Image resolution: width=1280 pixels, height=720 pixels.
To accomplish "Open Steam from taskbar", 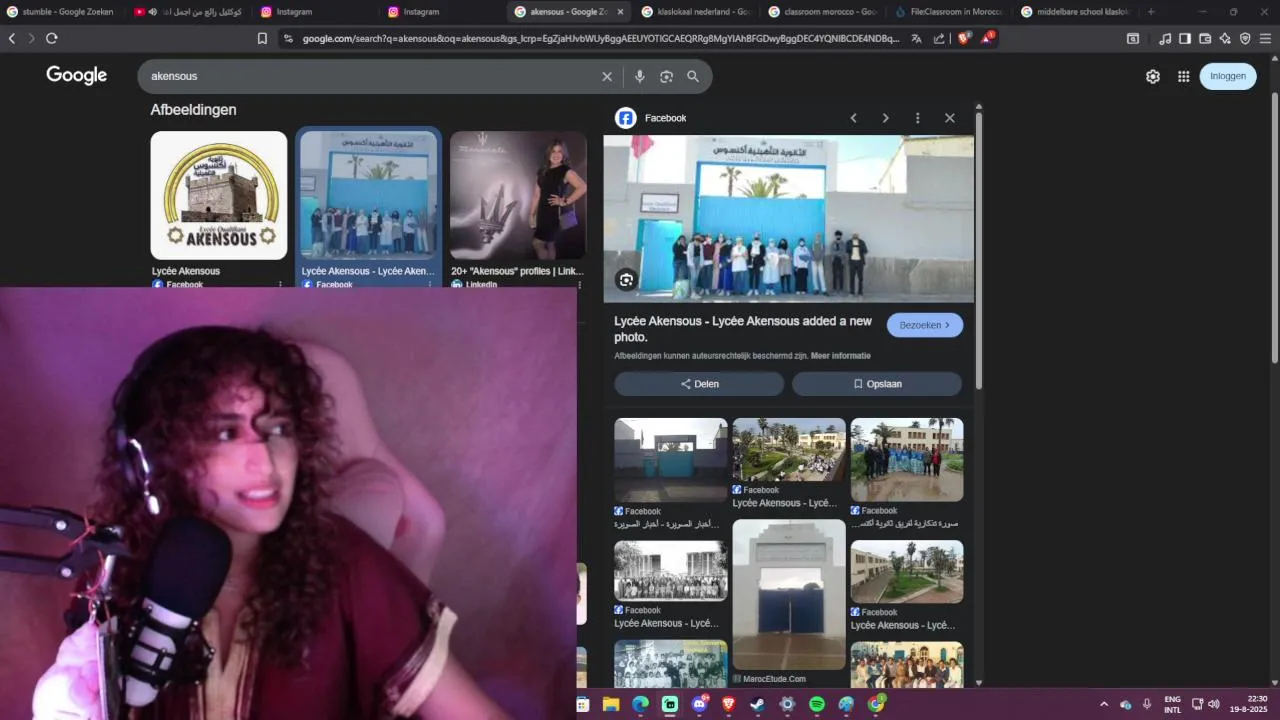I will coord(757,704).
